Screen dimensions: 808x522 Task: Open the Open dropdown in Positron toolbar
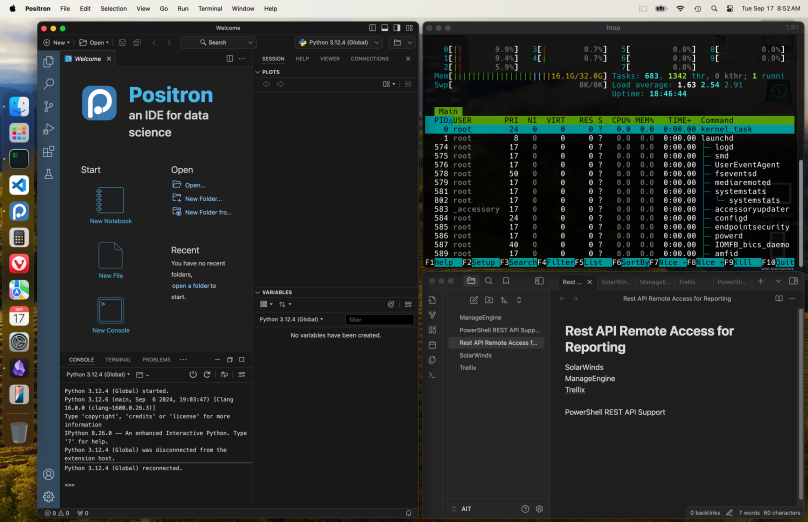(x=94, y=43)
